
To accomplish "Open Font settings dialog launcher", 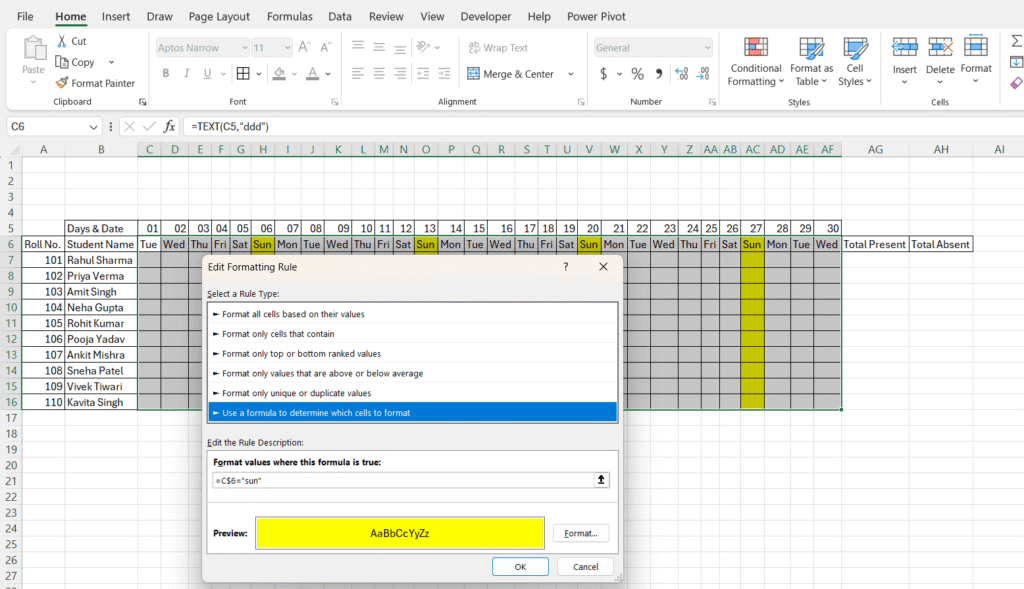I will [x=334, y=102].
